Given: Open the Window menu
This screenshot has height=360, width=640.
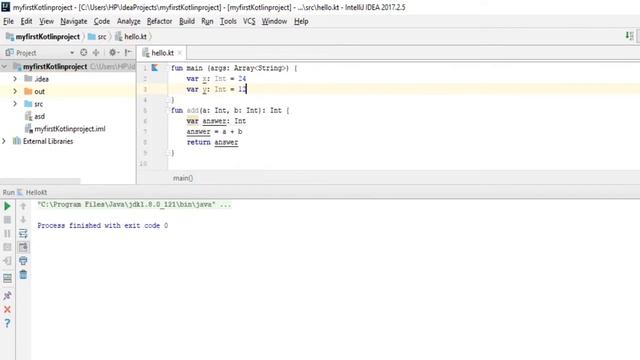Looking at the screenshot, I should (274, 21).
